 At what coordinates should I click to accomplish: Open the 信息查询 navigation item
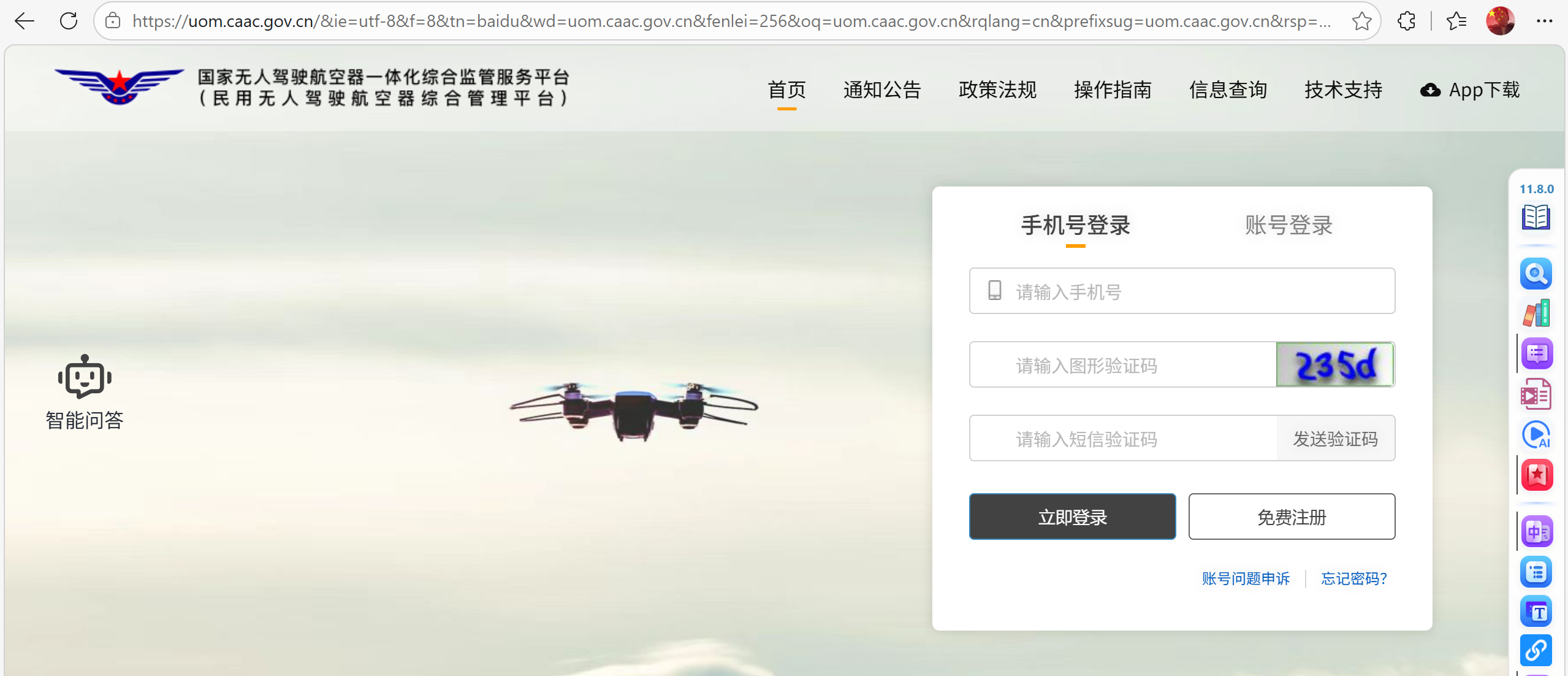1228,90
